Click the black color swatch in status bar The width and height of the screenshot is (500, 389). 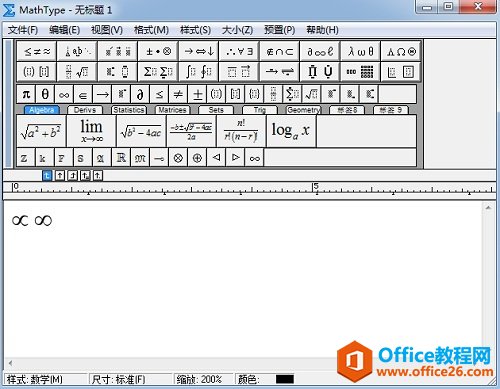285,379
